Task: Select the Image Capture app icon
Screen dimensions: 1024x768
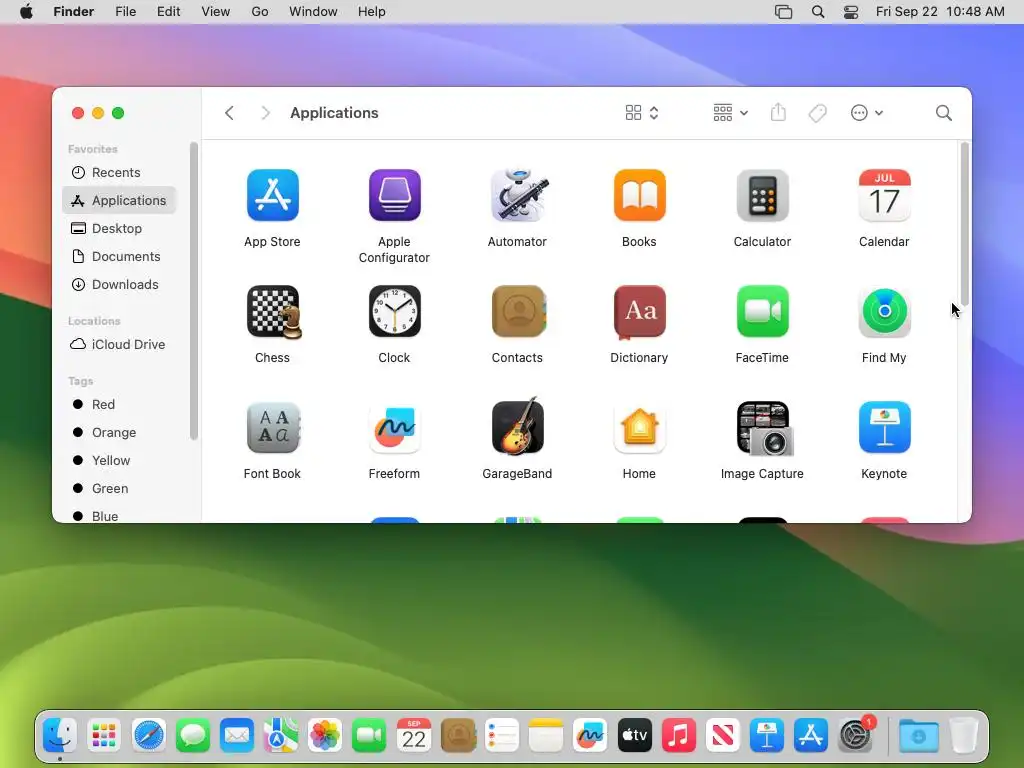Action: [765, 428]
